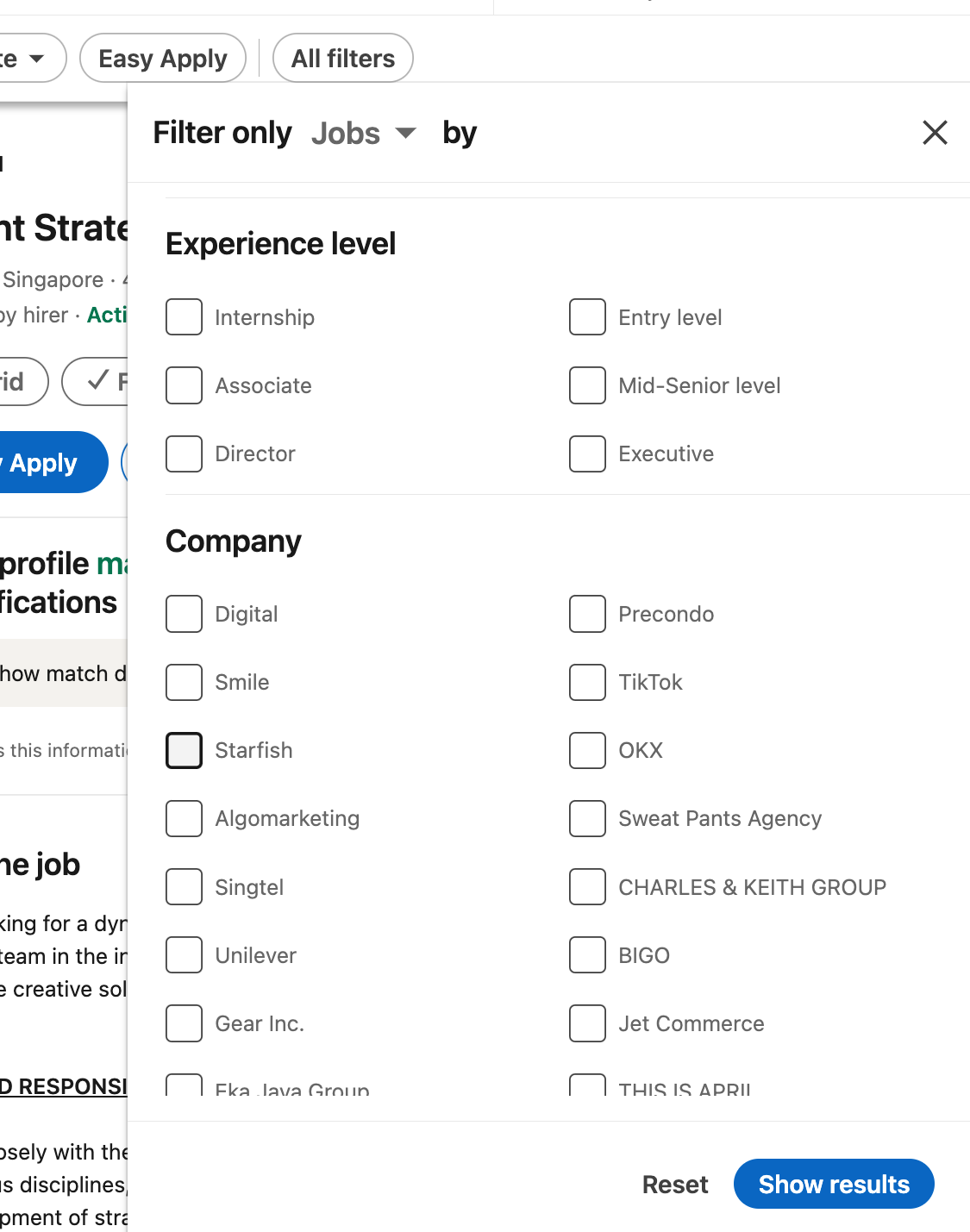This screenshot has width=970, height=1232.
Task: Enable the Starfish company checkbox
Action: pyautogui.click(x=184, y=750)
